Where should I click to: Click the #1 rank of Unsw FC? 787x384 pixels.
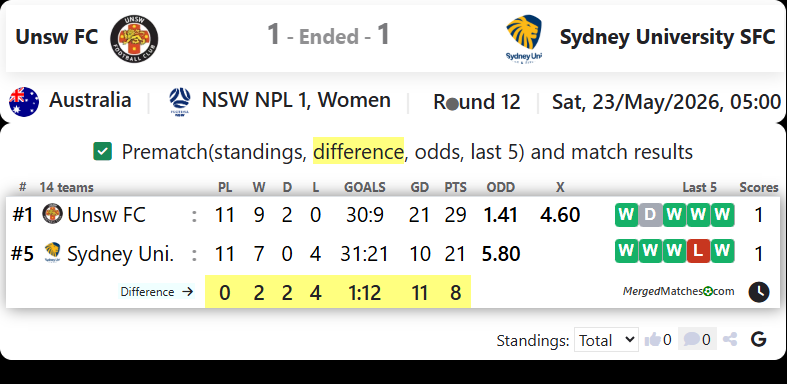[x=23, y=215]
